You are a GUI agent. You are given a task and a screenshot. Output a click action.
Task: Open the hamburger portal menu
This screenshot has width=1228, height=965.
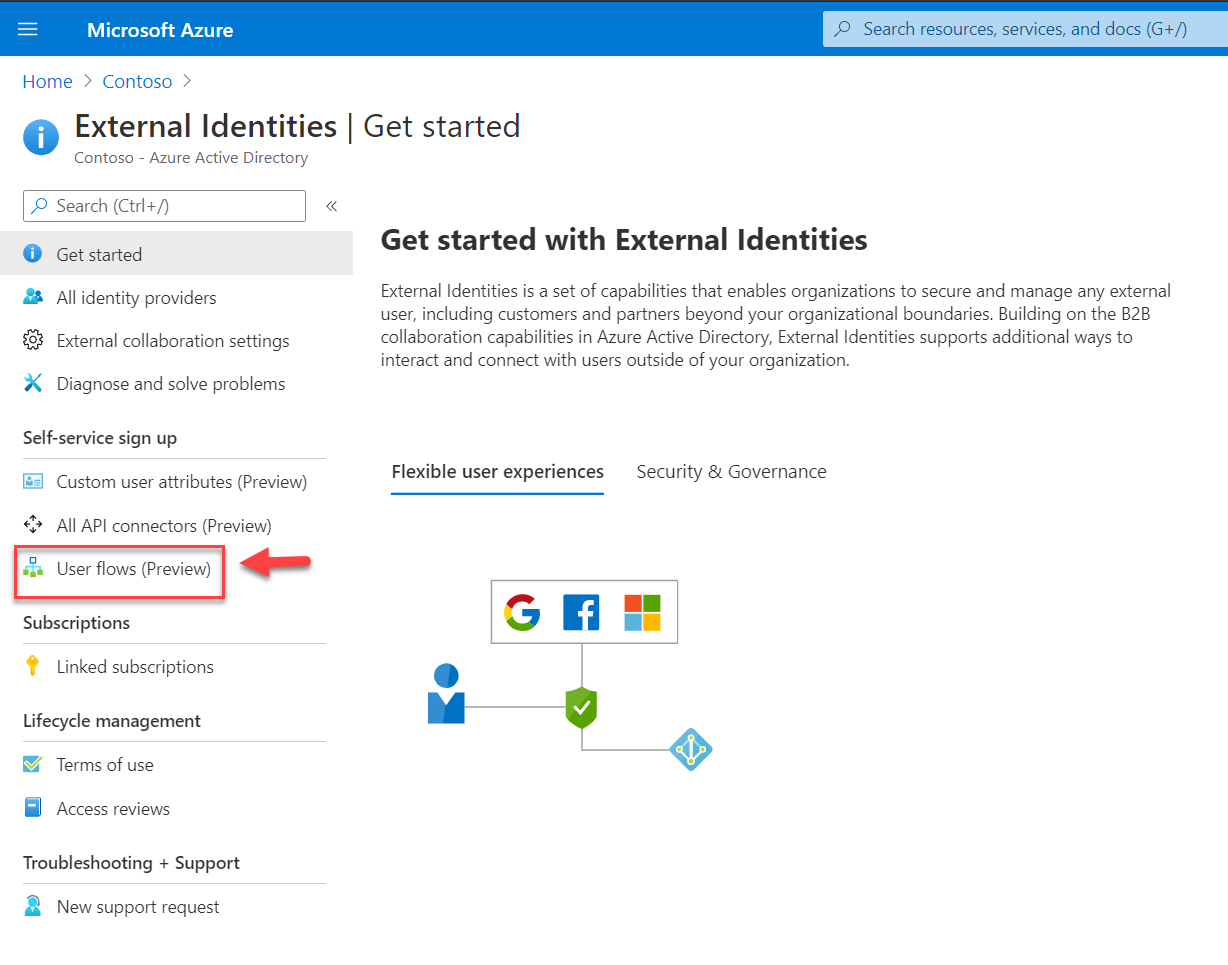pos(28,29)
